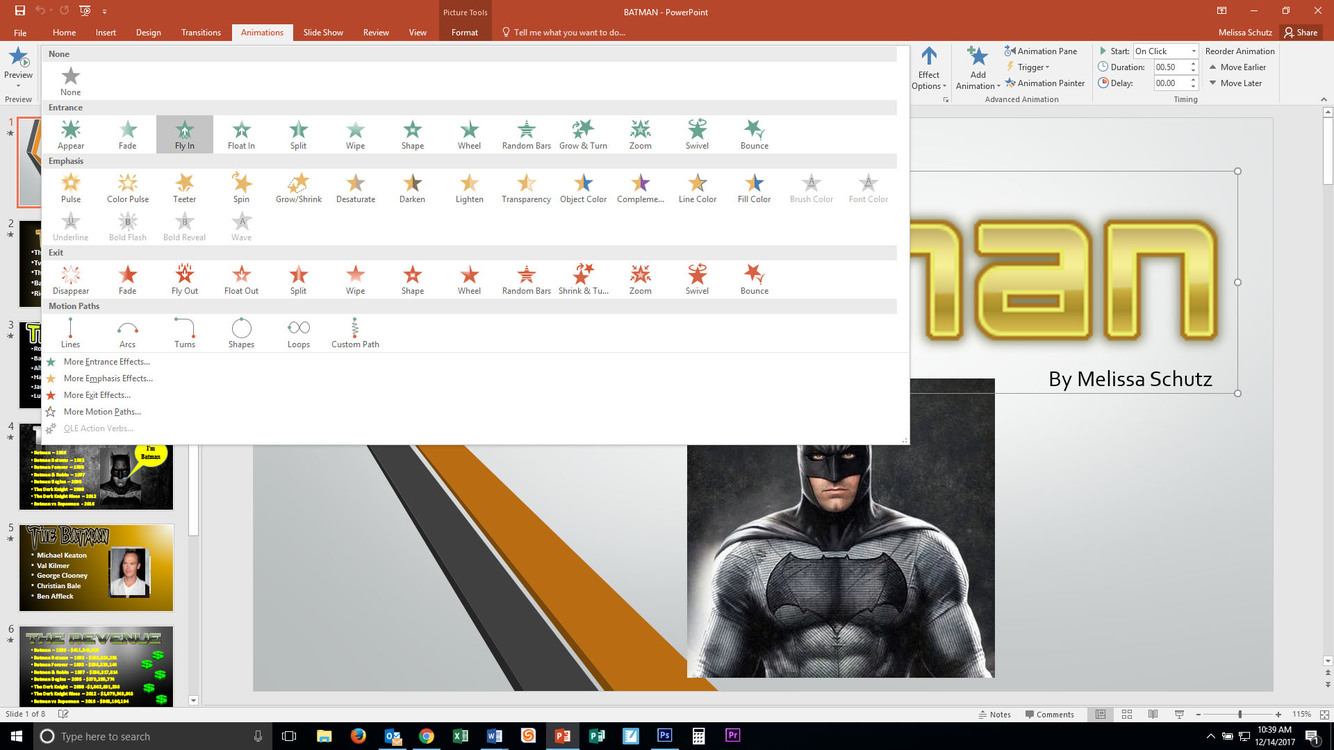The image size is (1334, 750).
Task: Switch to the Transitions tab
Action: [201, 32]
